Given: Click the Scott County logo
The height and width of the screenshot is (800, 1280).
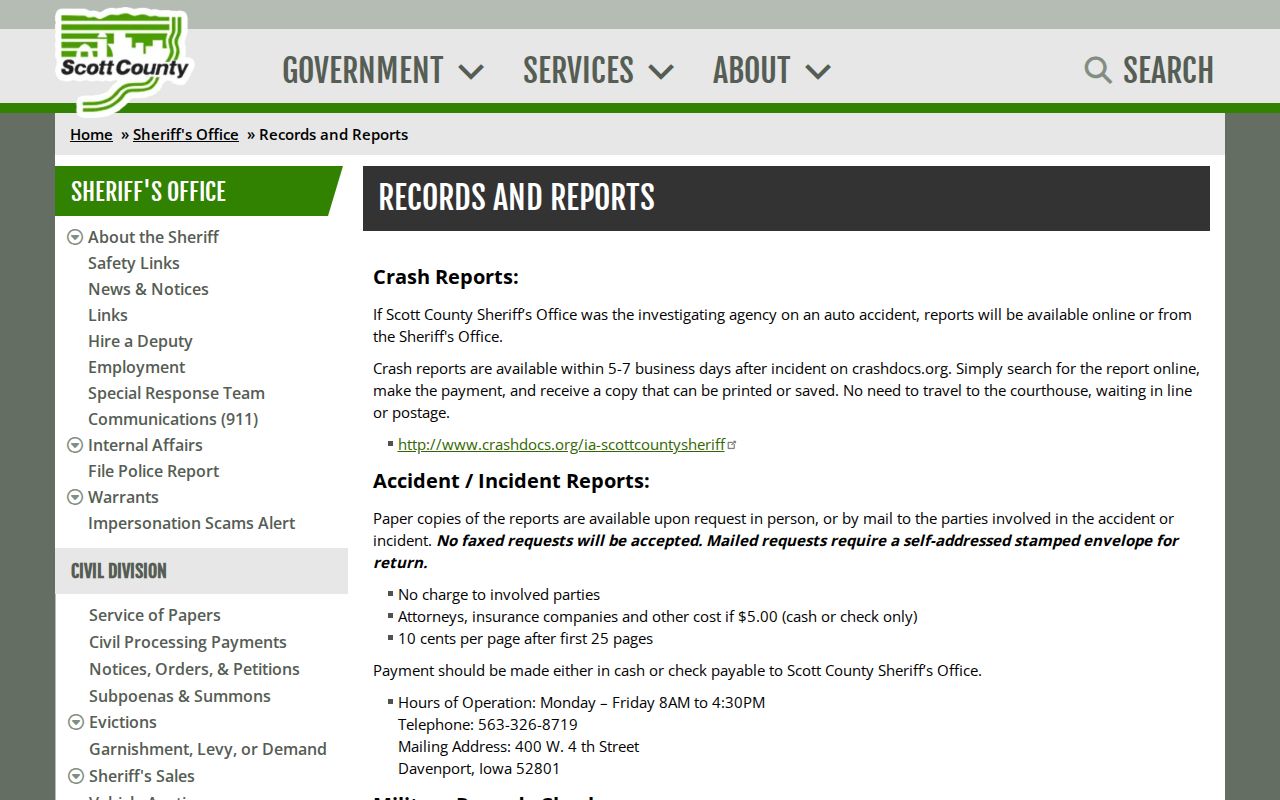Looking at the screenshot, I should click(x=123, y=61).
